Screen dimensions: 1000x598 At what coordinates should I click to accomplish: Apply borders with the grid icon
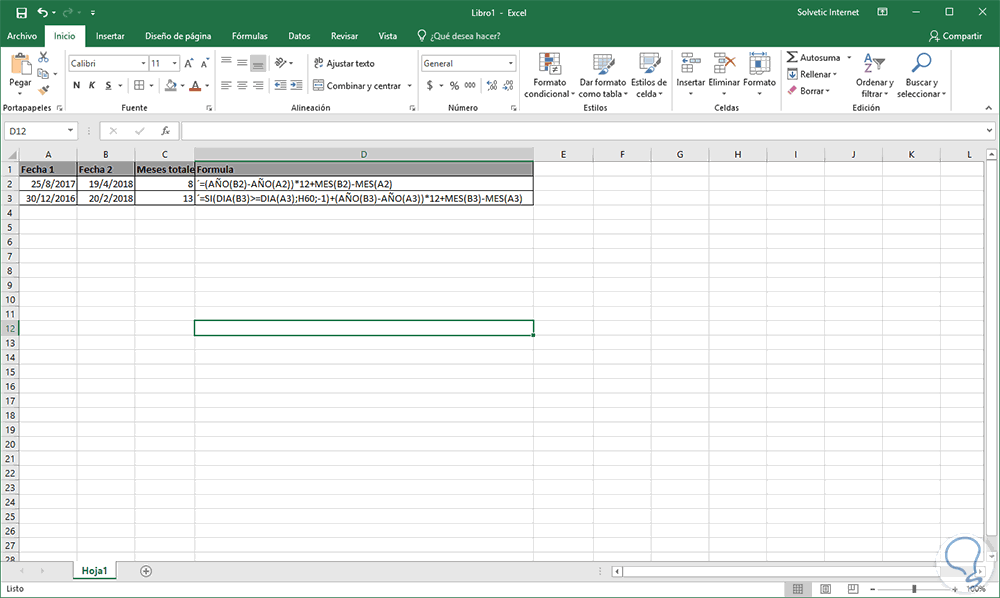pyautogui.click(x=139, y=85)
